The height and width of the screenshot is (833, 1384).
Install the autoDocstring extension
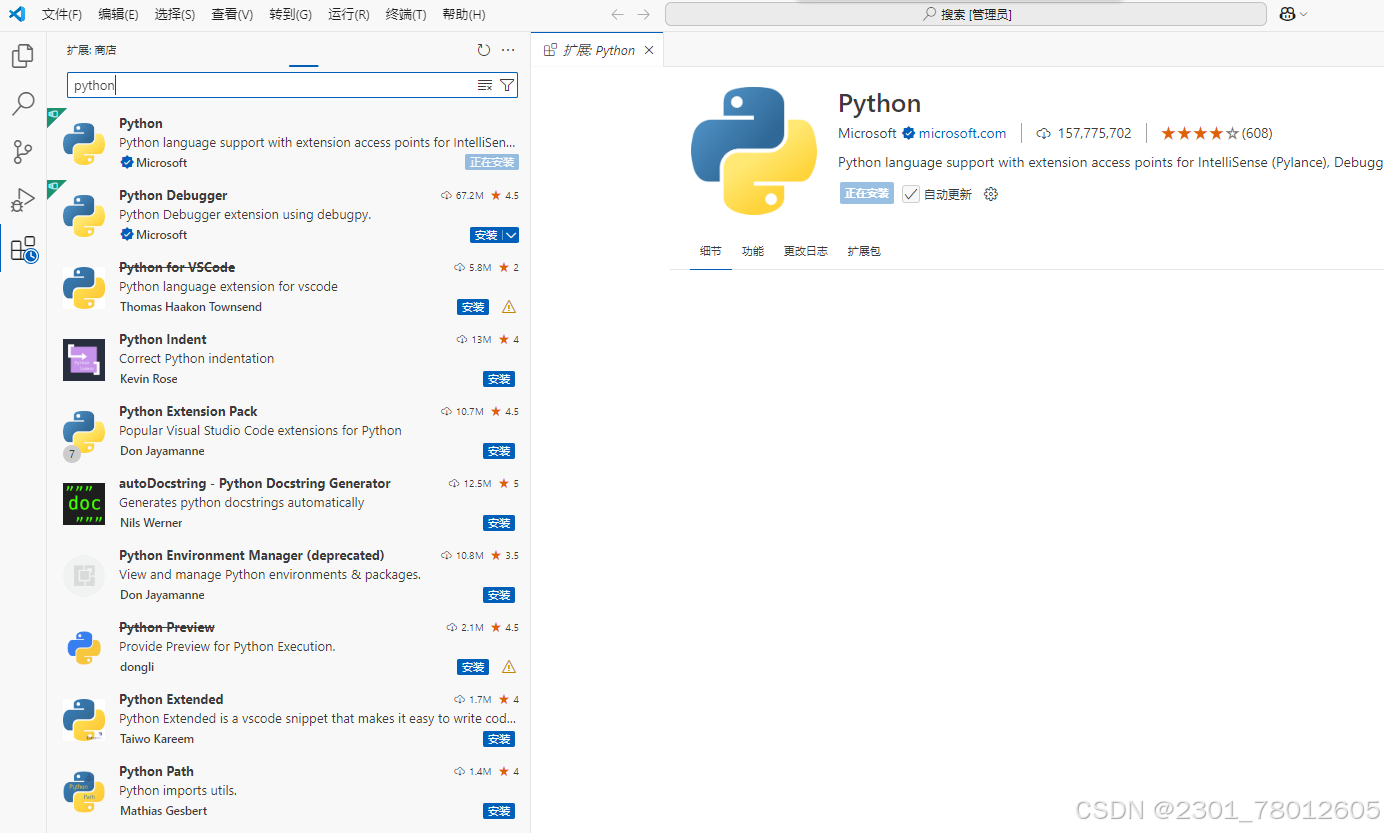pos(499,523)
